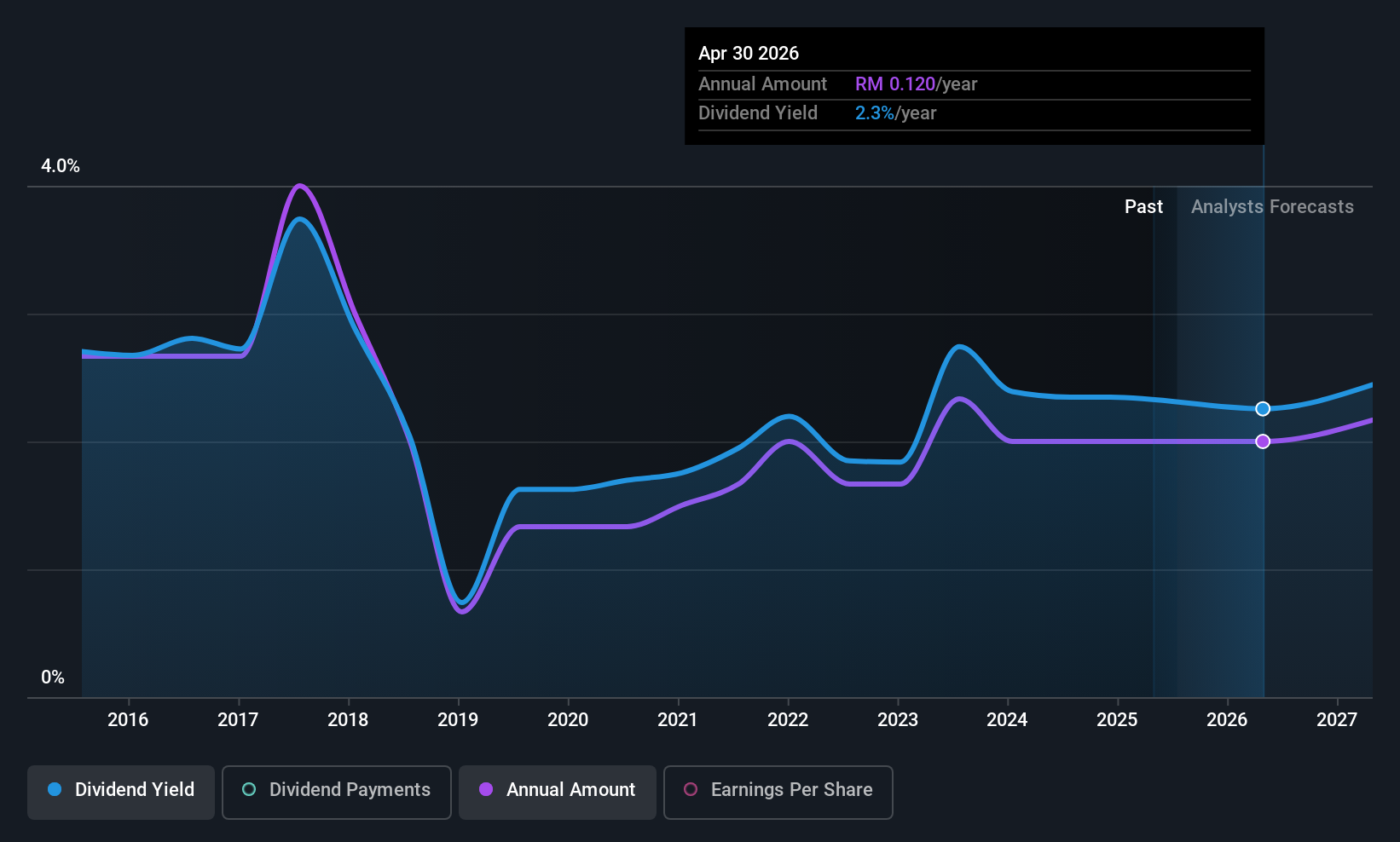This screenshot has width=1400, height=842.
Task: Click the 4.0% y-axis label
Action: coord(61,166)
